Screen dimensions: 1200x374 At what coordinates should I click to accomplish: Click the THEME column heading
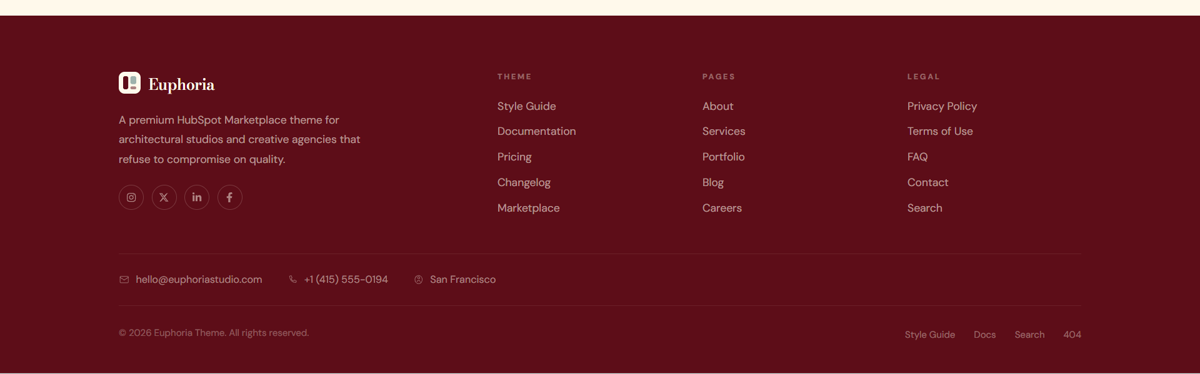515,77
